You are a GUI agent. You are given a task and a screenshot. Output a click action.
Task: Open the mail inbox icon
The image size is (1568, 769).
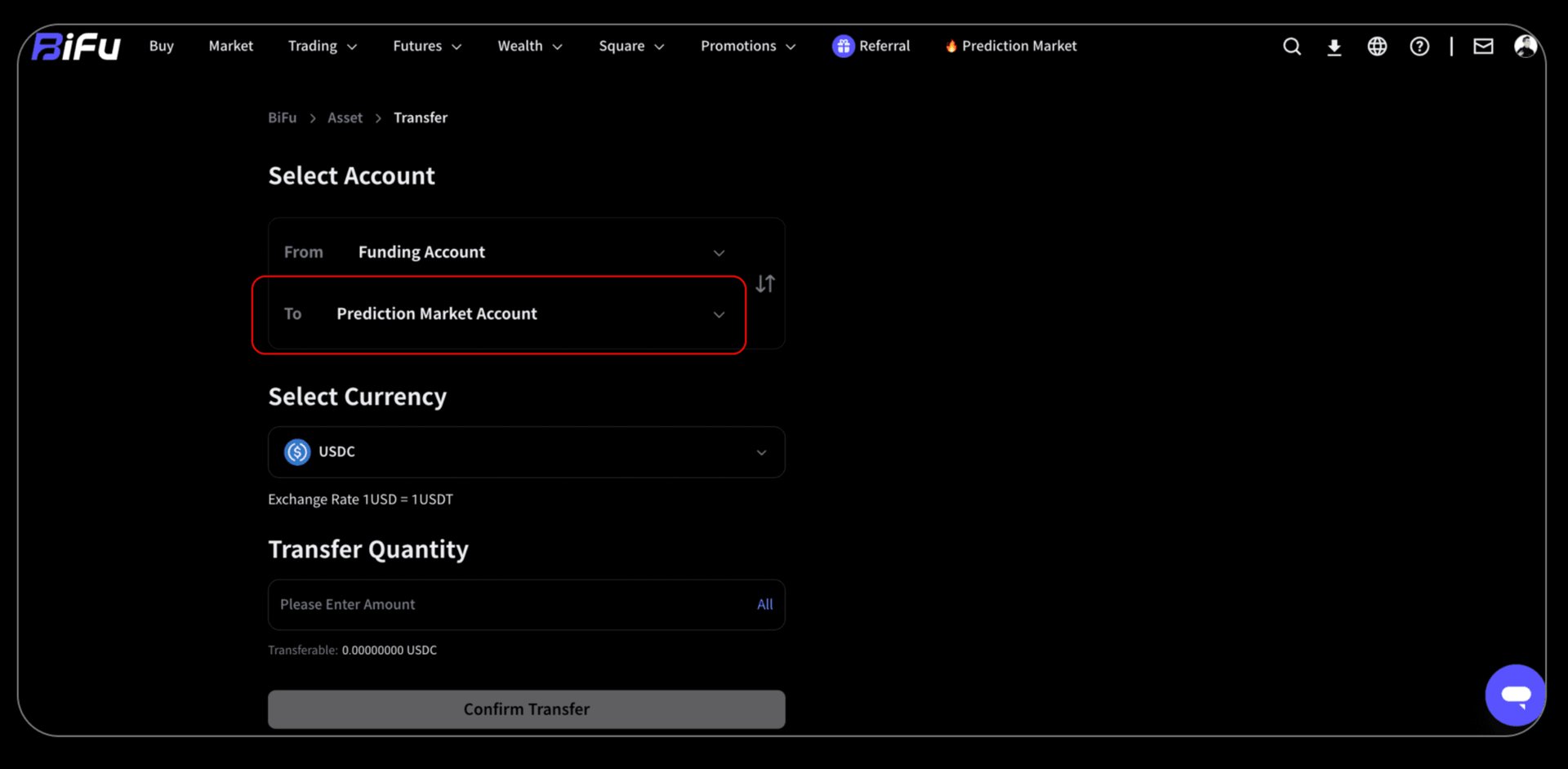point(1483,47)
